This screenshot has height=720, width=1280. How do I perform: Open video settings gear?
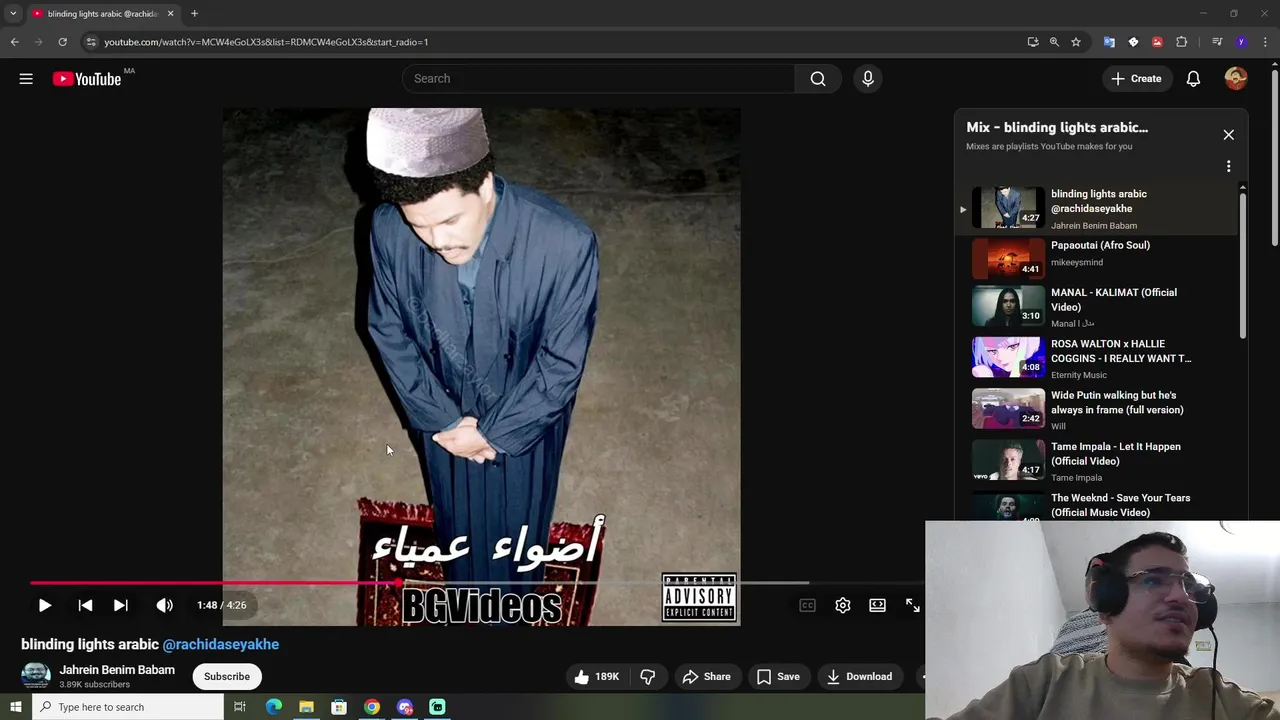pyautogui.click(x=843, y=605)
